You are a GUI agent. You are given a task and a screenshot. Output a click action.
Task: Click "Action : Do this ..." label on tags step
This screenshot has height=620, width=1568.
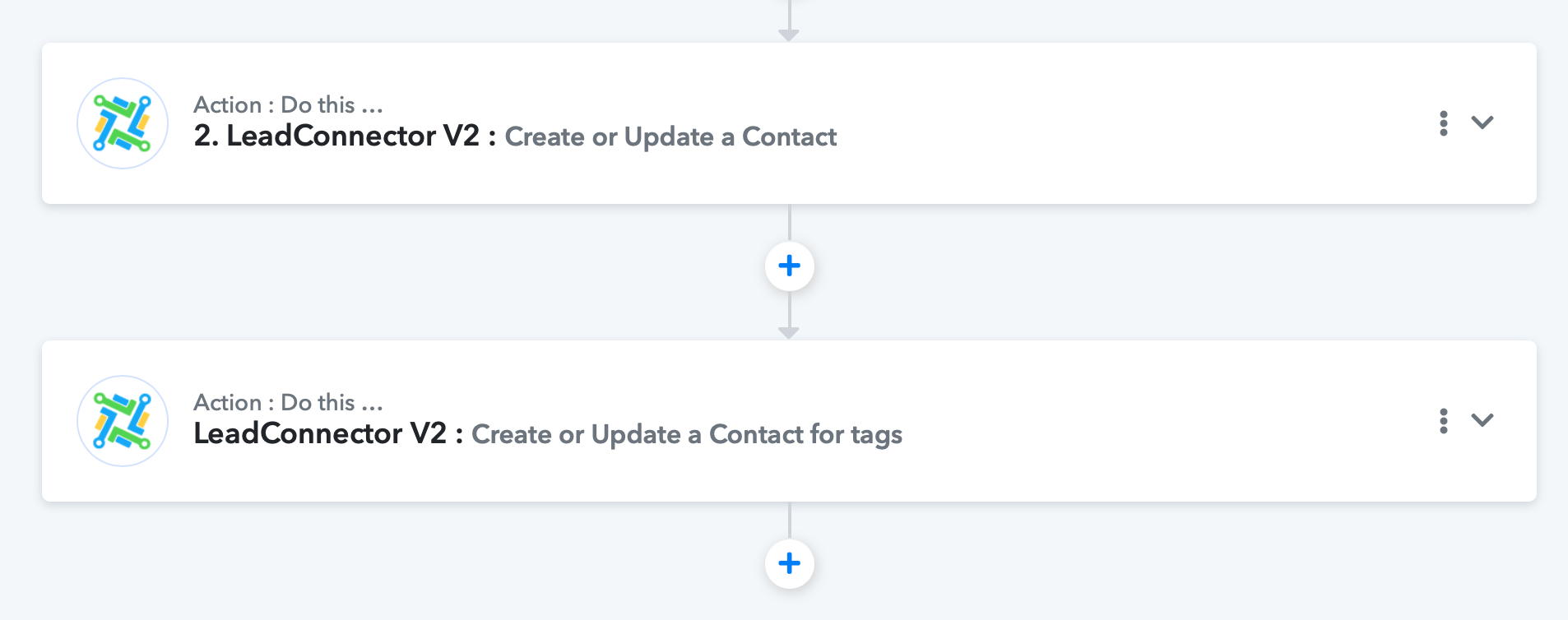(288, 402)
